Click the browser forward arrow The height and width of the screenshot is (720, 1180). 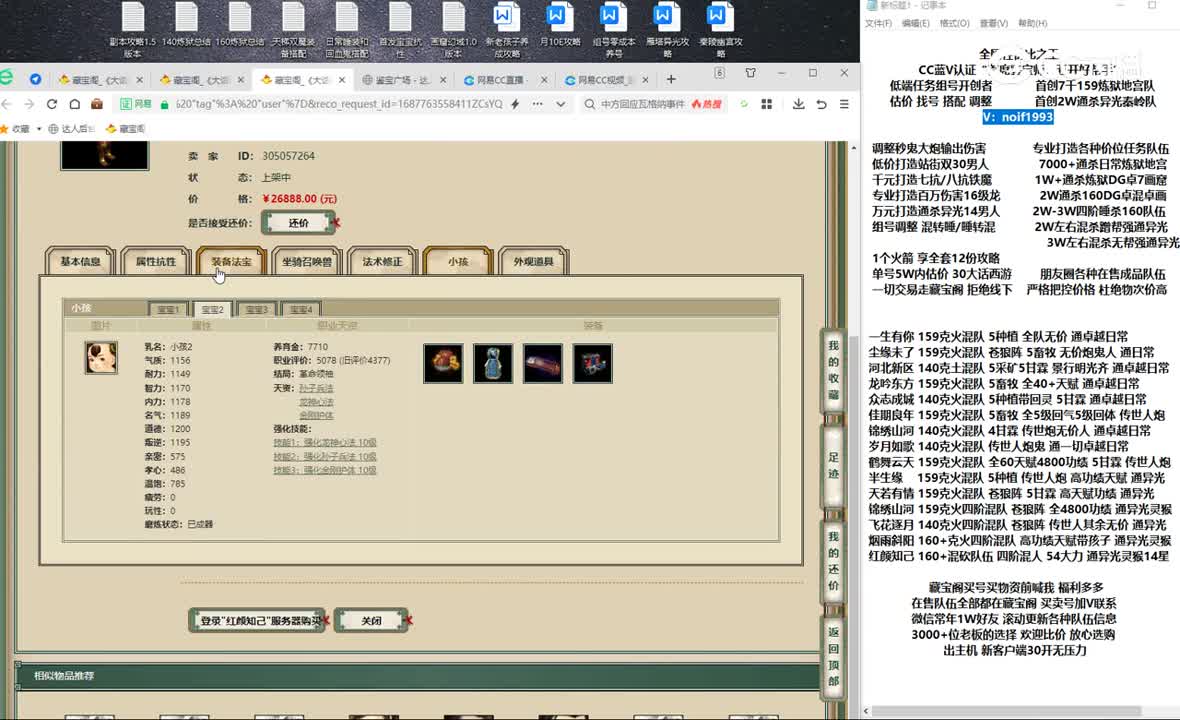click(29, 104)
